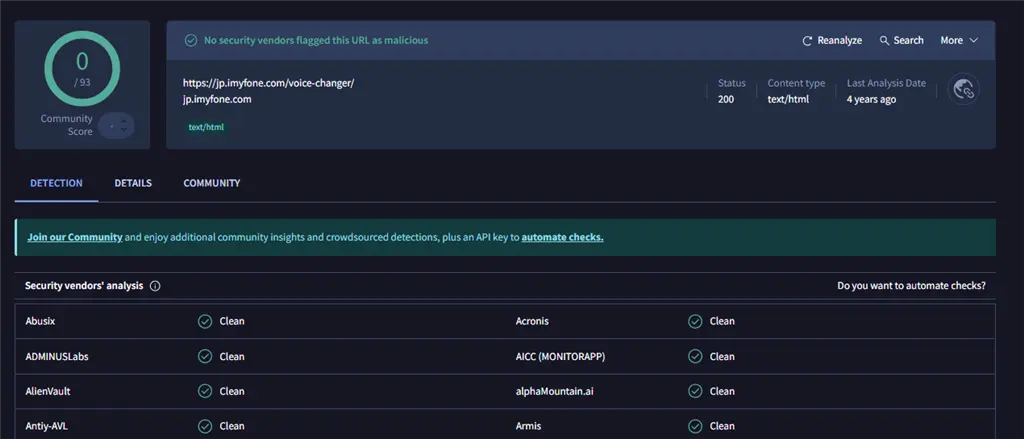Follow the automate checks link
Viewport: 1024px width, 439px height.
coord(562,238)
